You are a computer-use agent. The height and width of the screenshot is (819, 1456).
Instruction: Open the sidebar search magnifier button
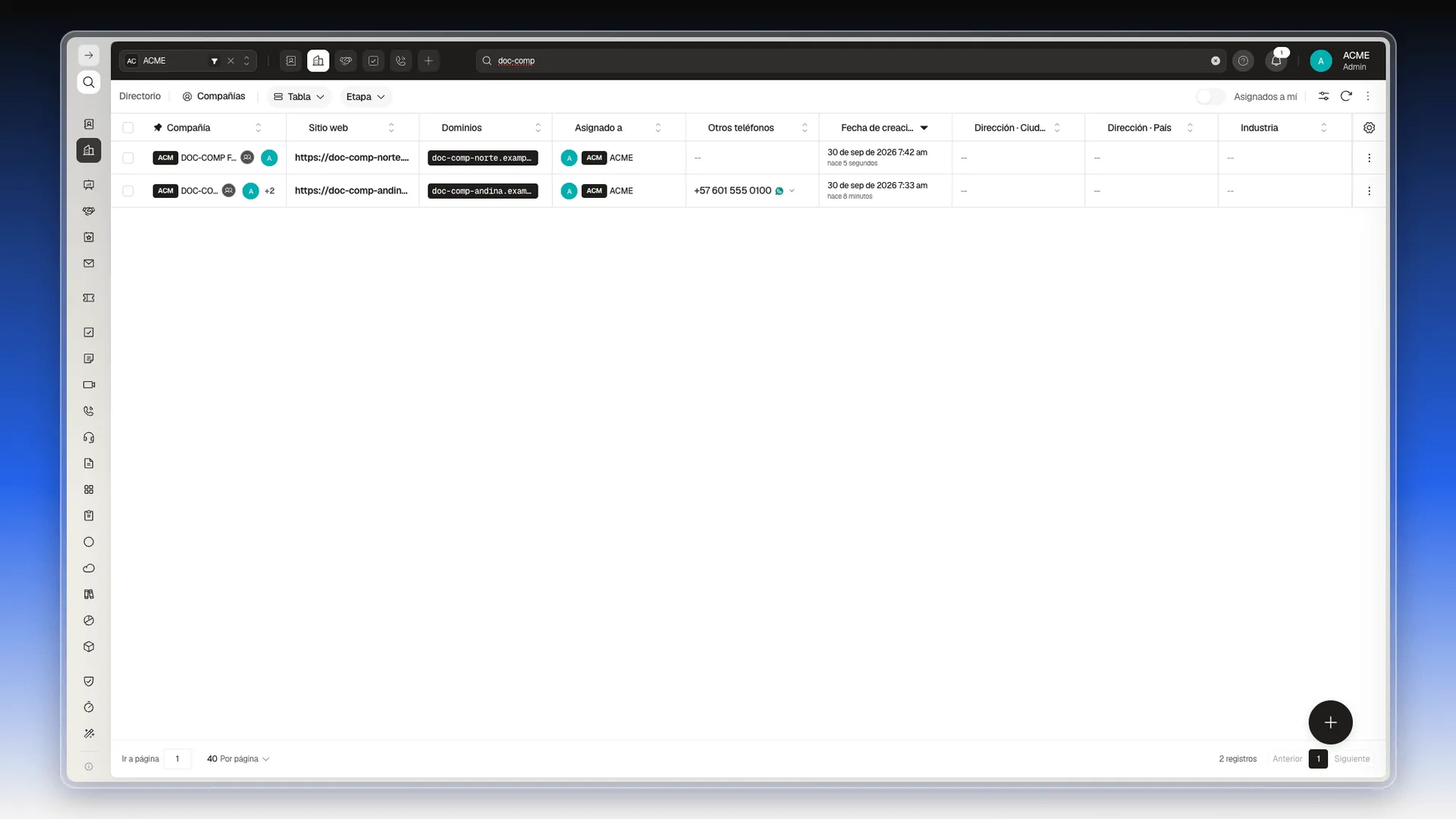pos(89,82)
